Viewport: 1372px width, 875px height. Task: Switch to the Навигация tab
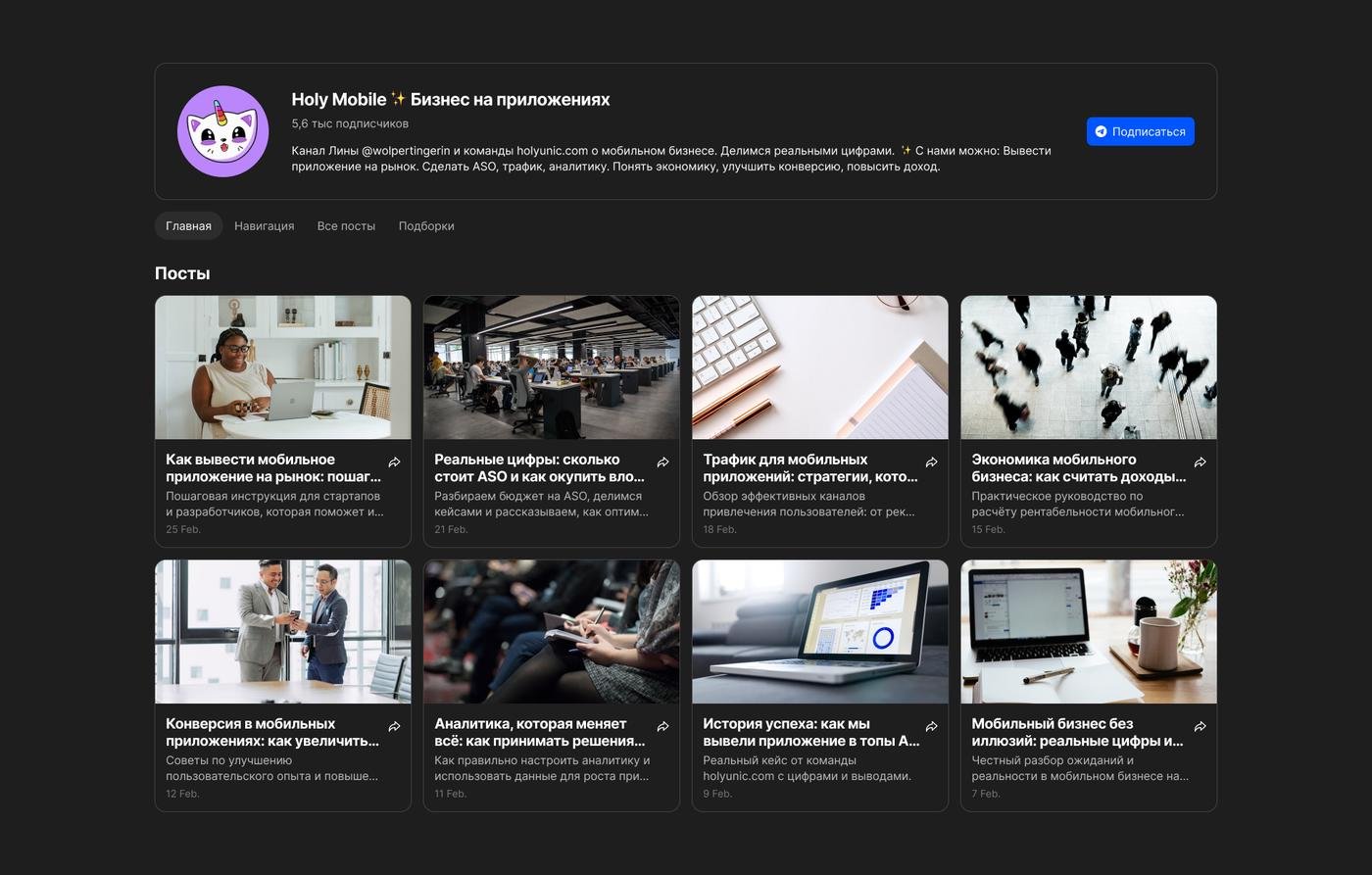click(x=264, y=225)
